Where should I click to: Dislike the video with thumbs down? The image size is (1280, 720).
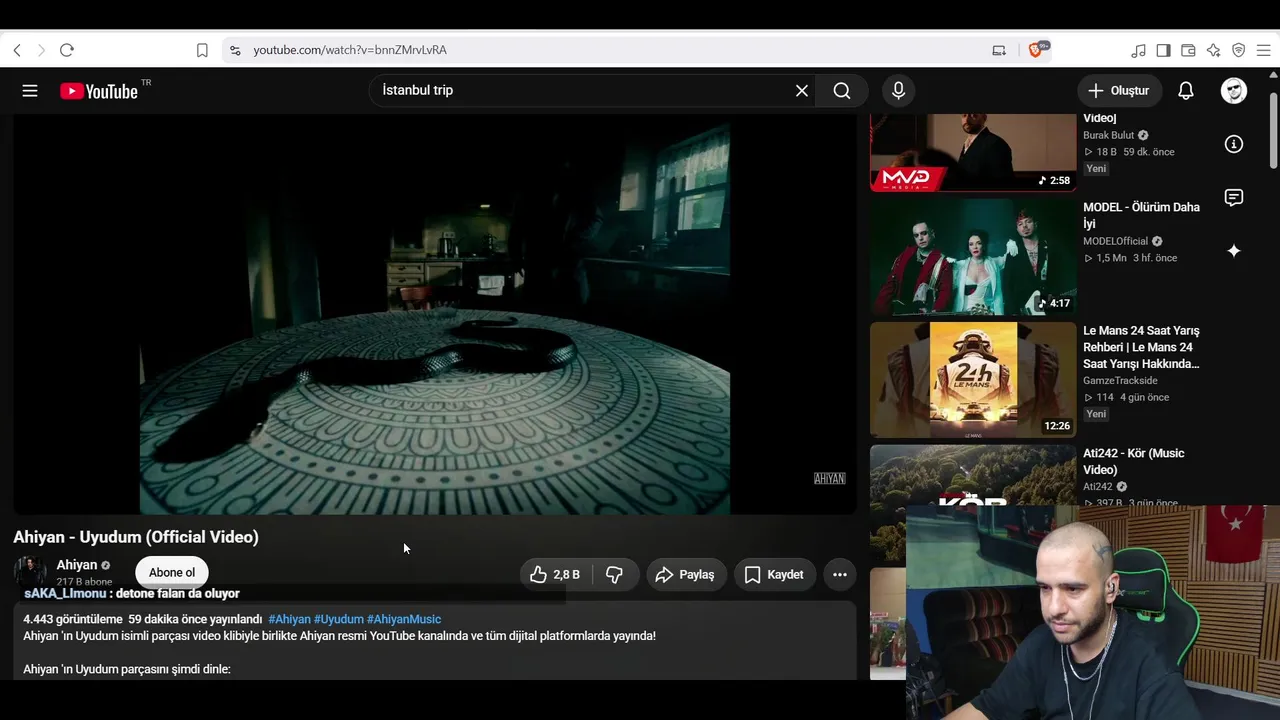614,574
